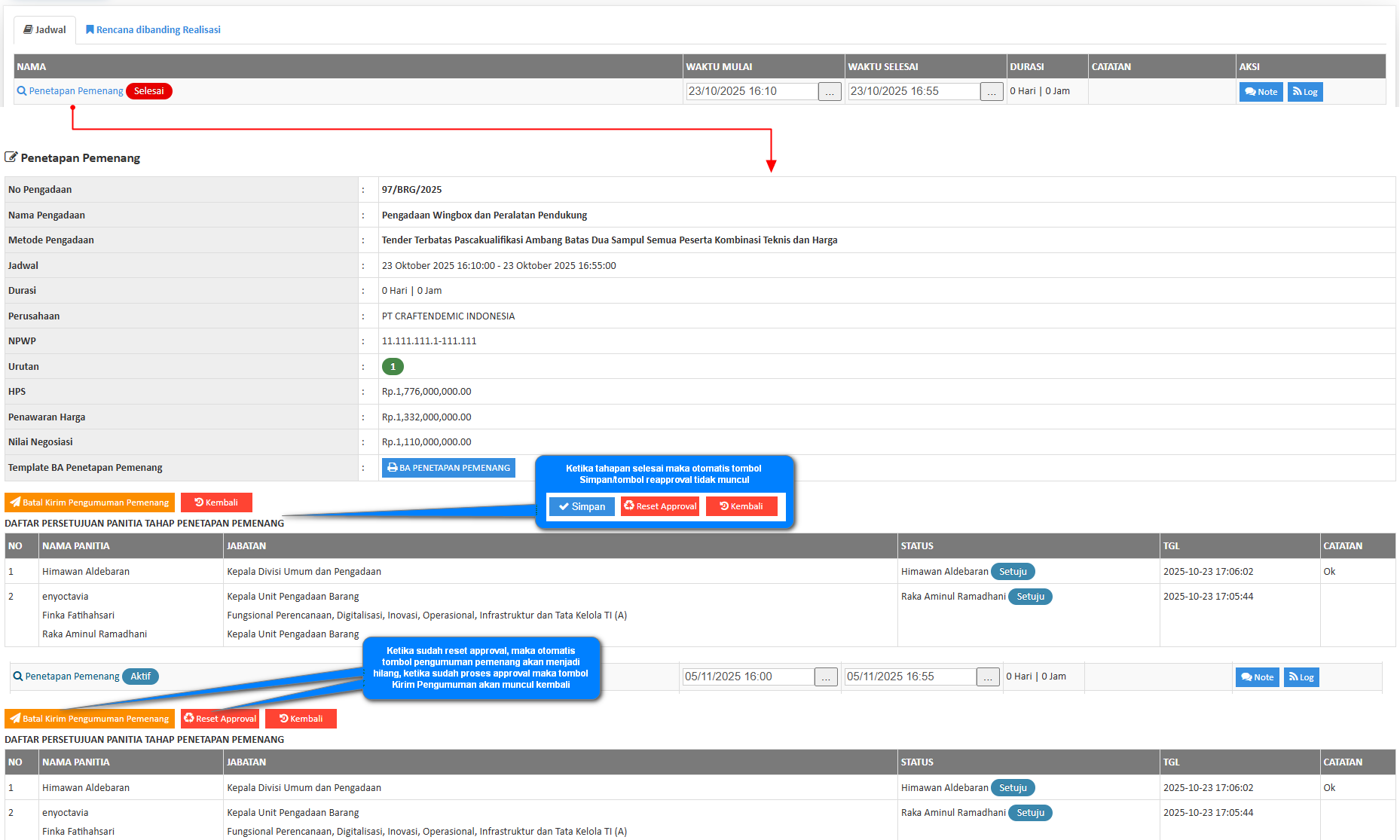Click the Metode Pengadaan row label
The height and width of the screenshot is (840, 1400).
click(x=51, y=240)
